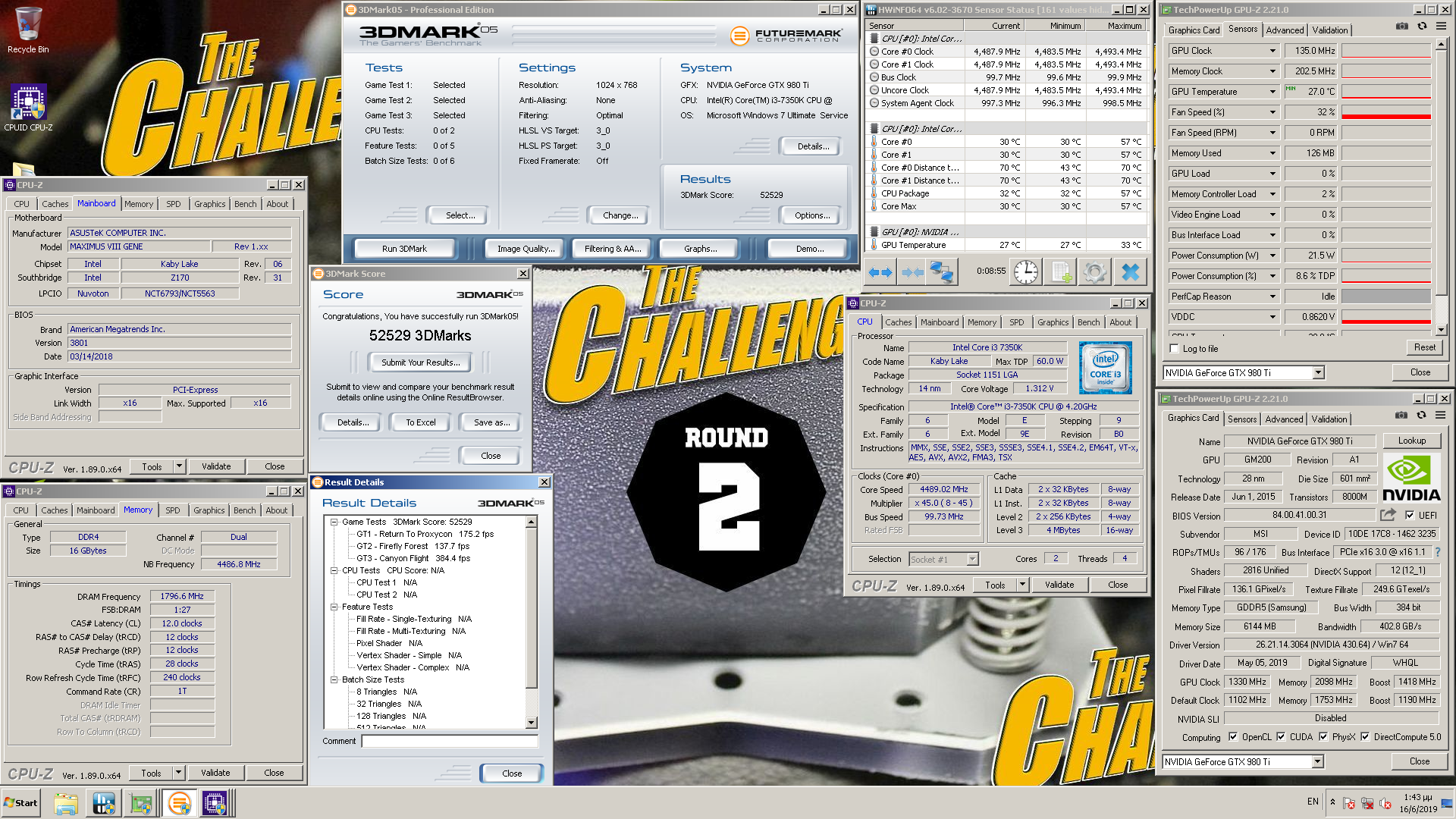This screenshot has height=819, width=1456.
Task: Click HWiNFO expand sensor columns arrows icon
Action: 880,271
